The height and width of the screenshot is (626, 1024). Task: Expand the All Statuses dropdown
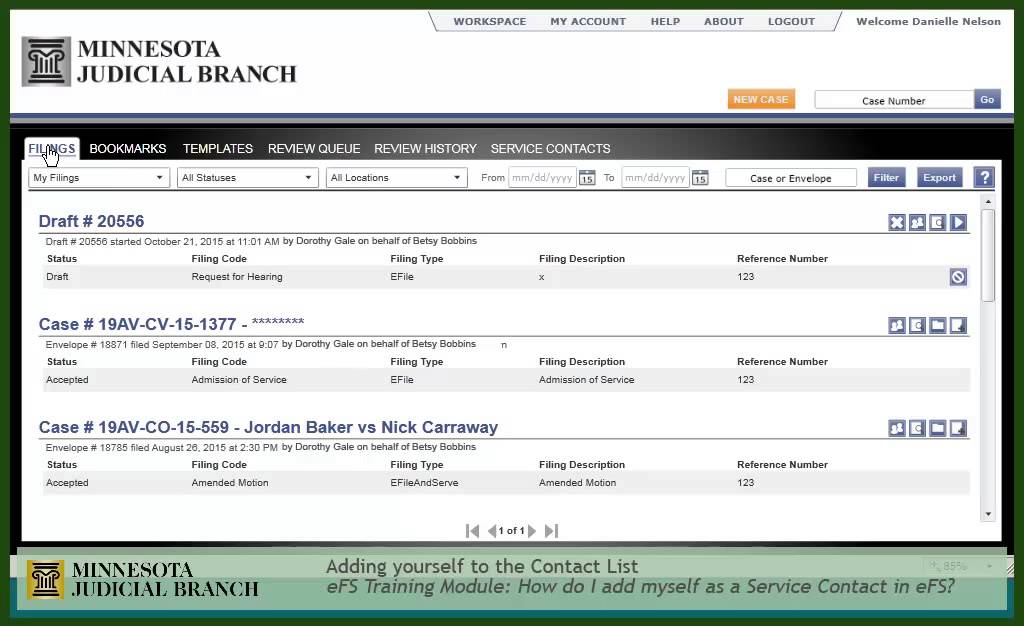point(248,178)
